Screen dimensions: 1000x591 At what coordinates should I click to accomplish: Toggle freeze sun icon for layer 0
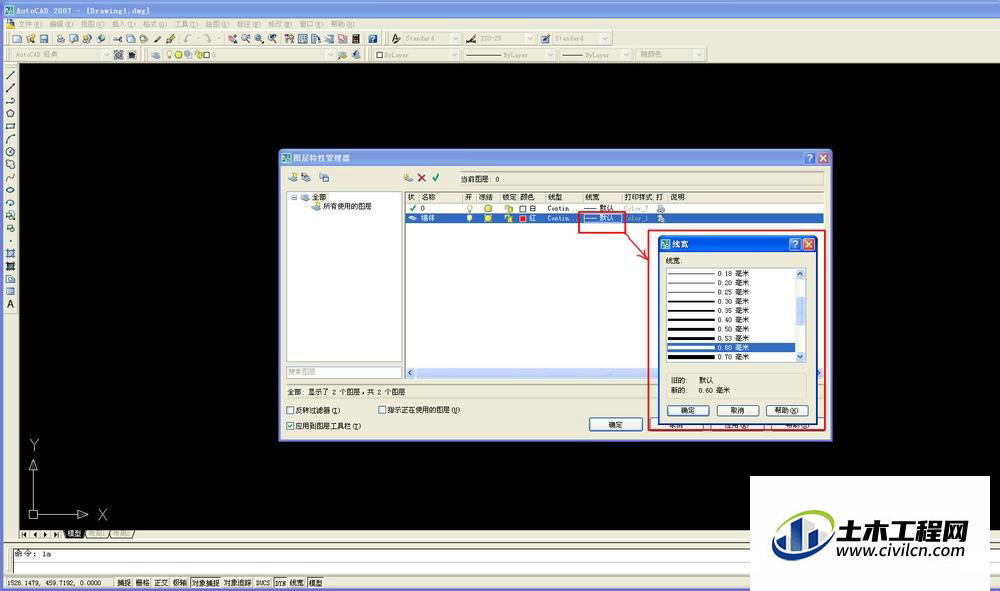pos(488,208)
